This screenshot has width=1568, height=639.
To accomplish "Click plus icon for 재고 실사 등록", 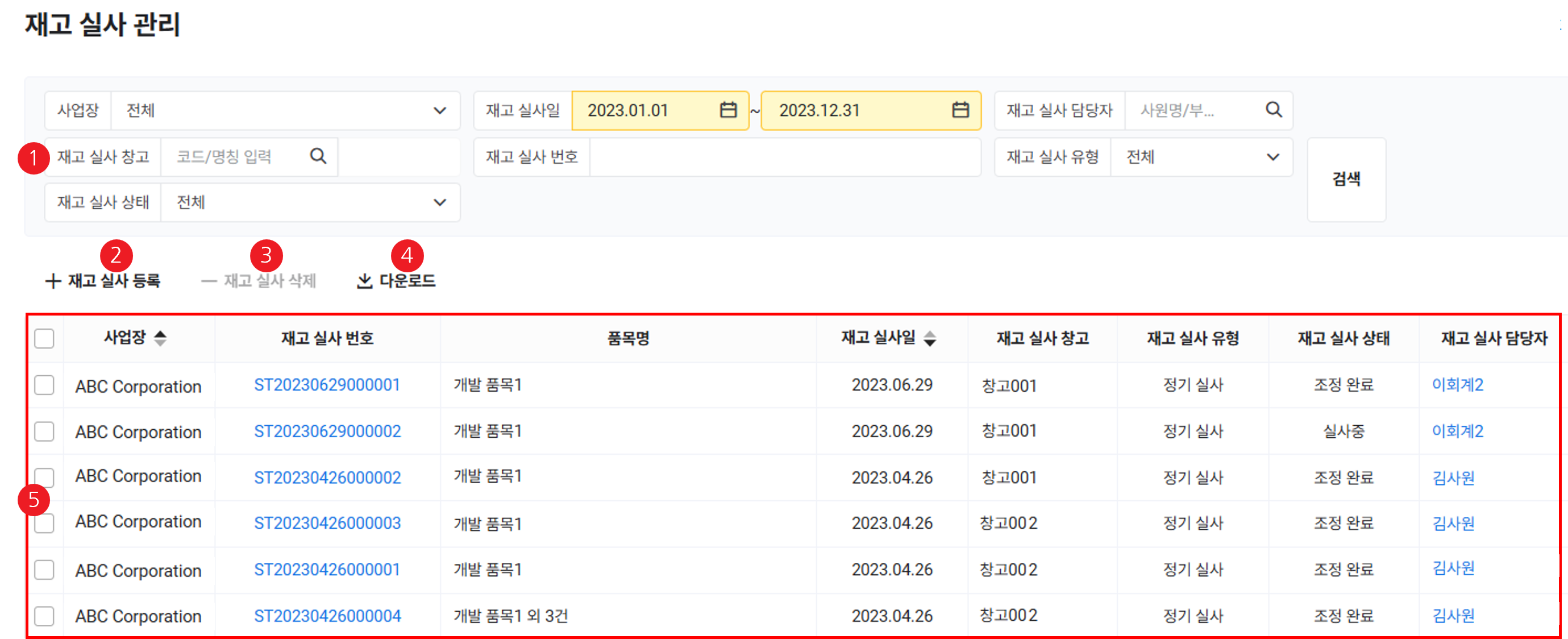I will coord(53,281).
